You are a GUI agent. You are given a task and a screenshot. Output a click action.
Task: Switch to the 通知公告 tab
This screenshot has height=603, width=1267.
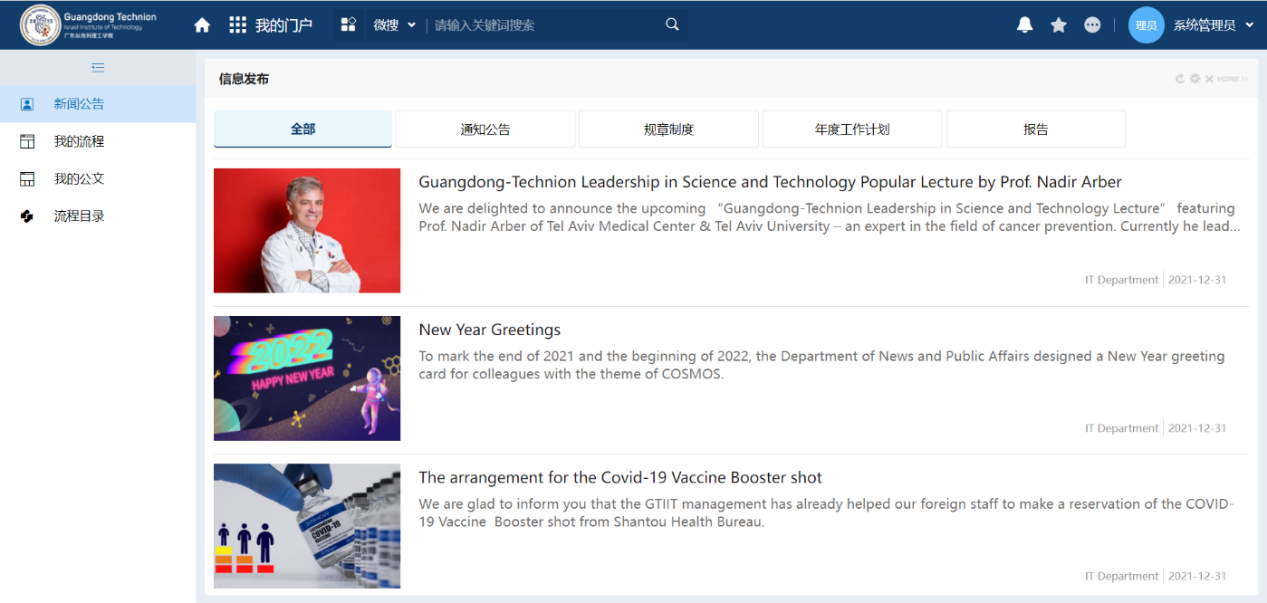[485, 129]
